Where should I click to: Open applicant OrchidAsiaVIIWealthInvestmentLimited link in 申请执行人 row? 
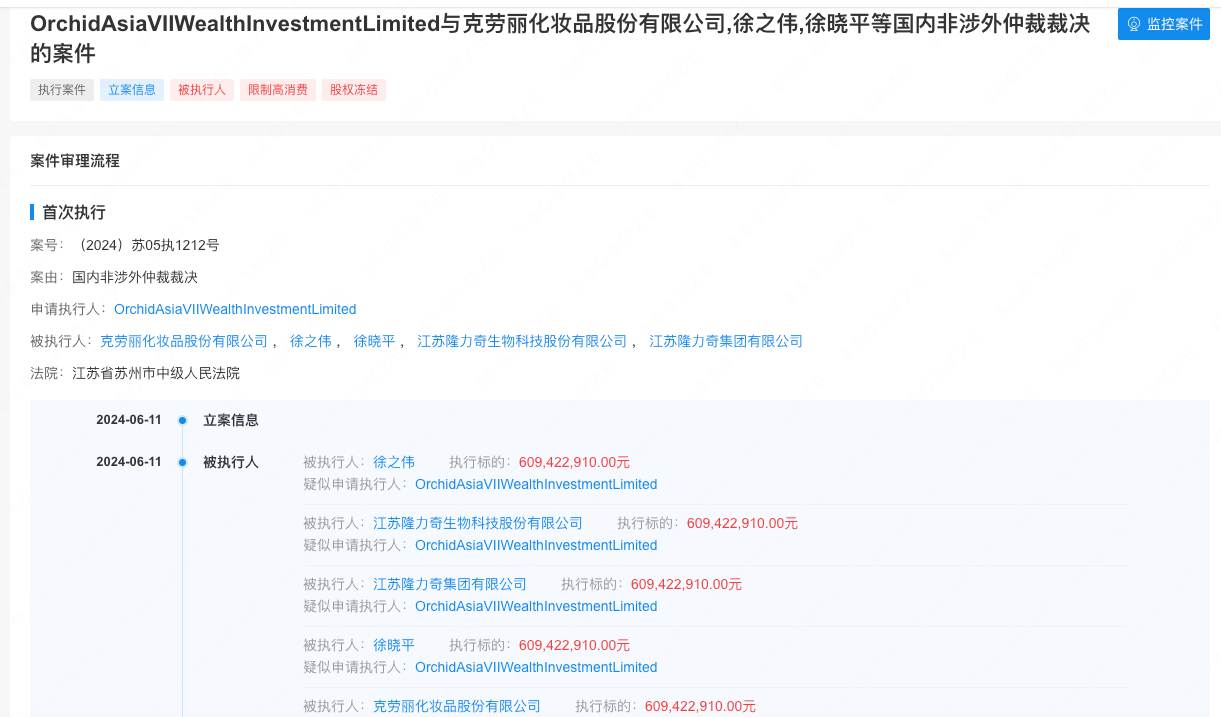[235, 309]
